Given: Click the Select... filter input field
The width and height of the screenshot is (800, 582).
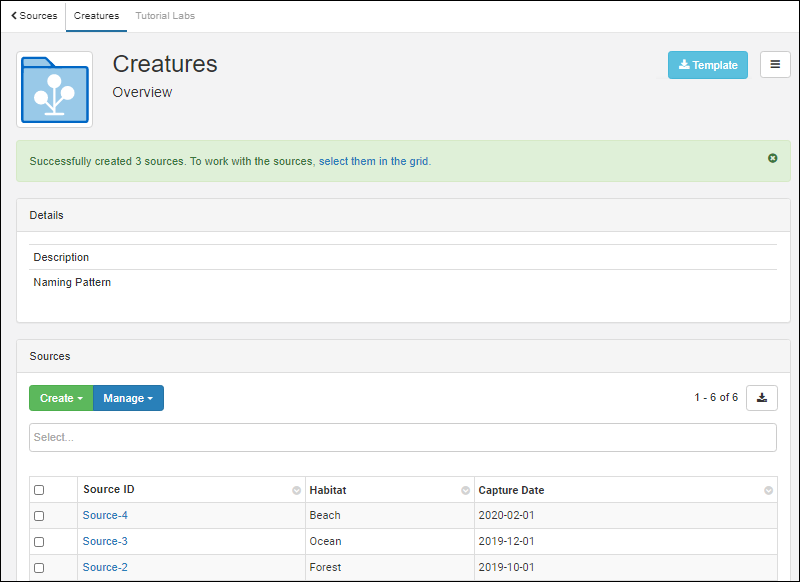Looking at the screenshot, I should 402,438.
